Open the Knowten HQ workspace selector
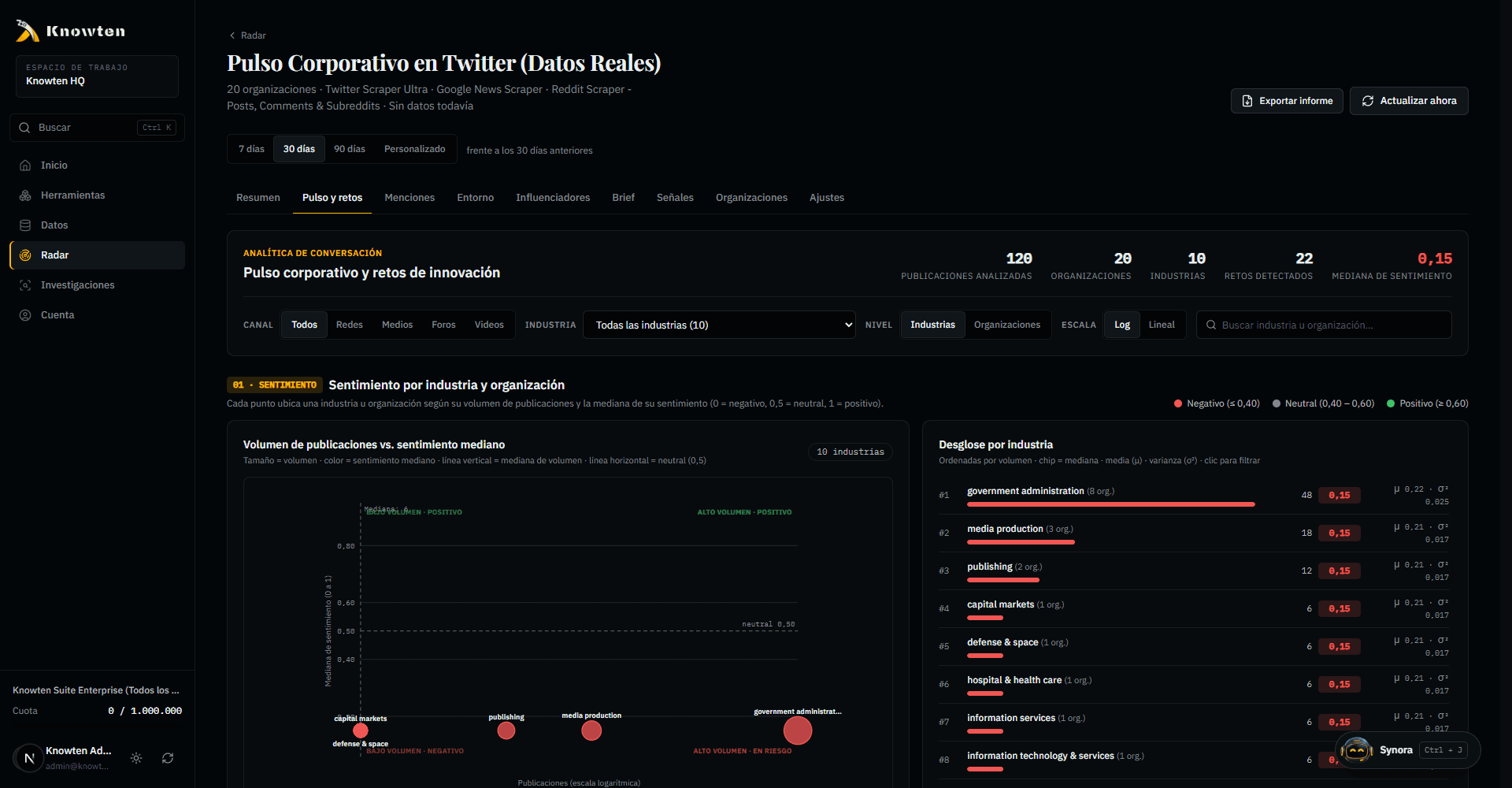Screen dimensions: 1512x788 click(97, 76)
